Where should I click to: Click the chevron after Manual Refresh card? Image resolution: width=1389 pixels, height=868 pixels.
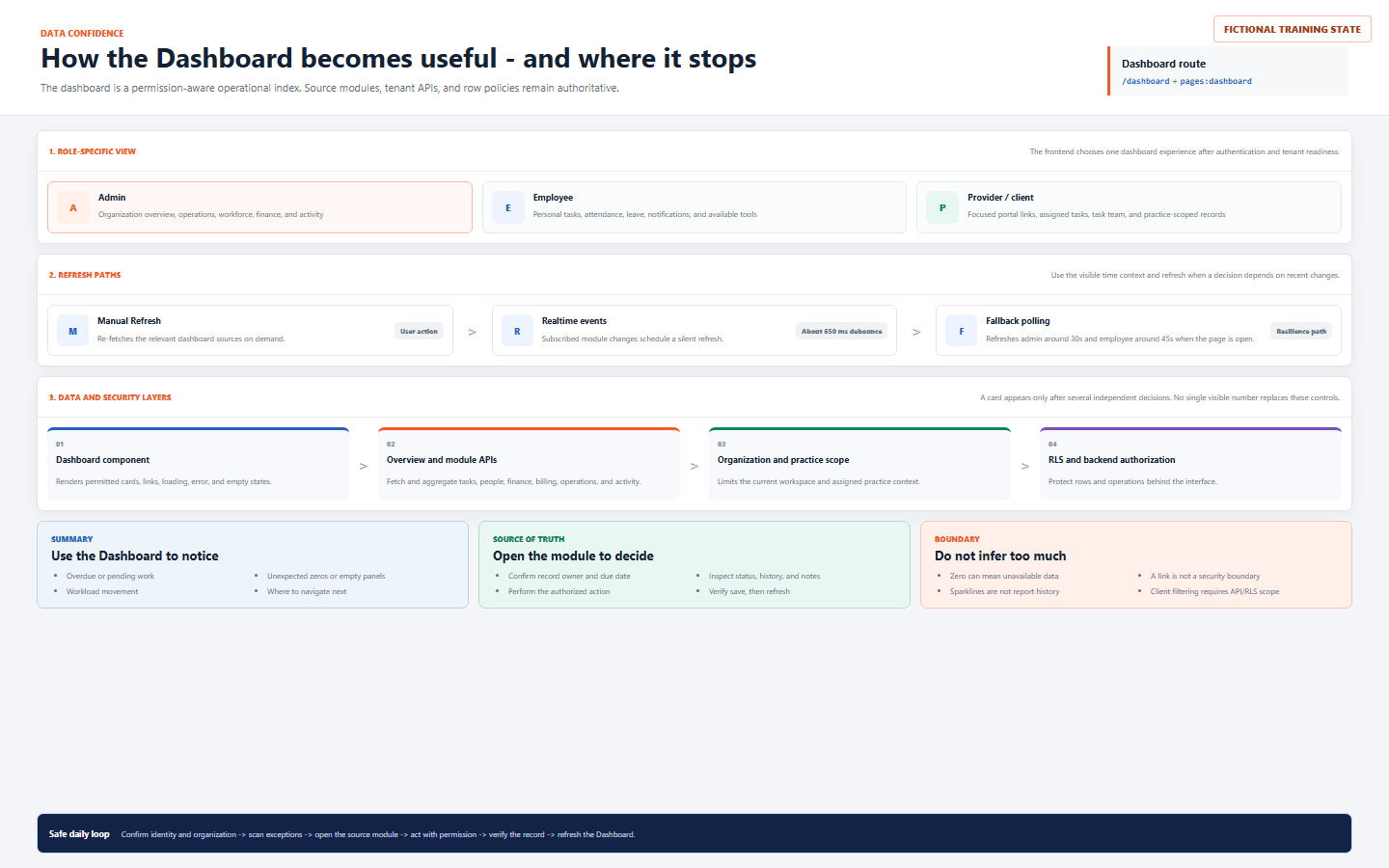point(472,332)
